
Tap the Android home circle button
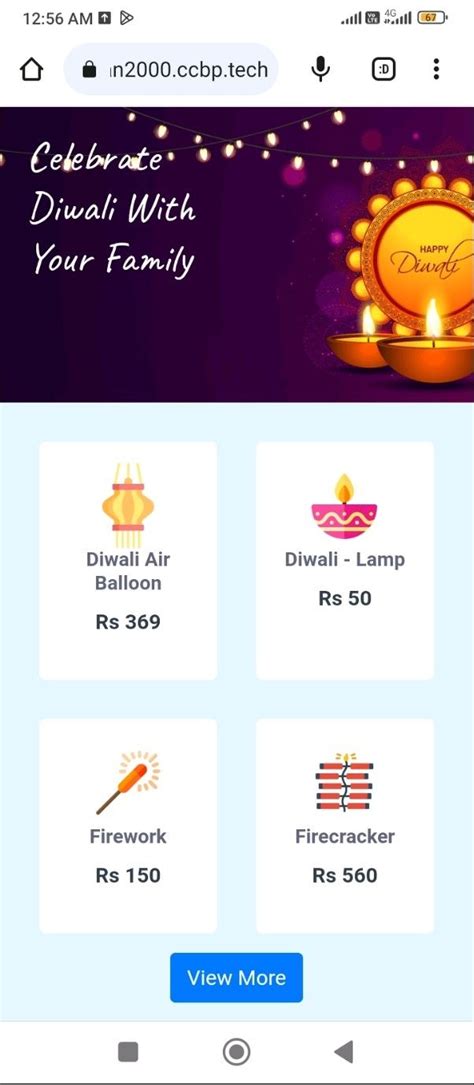[x=237, y=1052]
